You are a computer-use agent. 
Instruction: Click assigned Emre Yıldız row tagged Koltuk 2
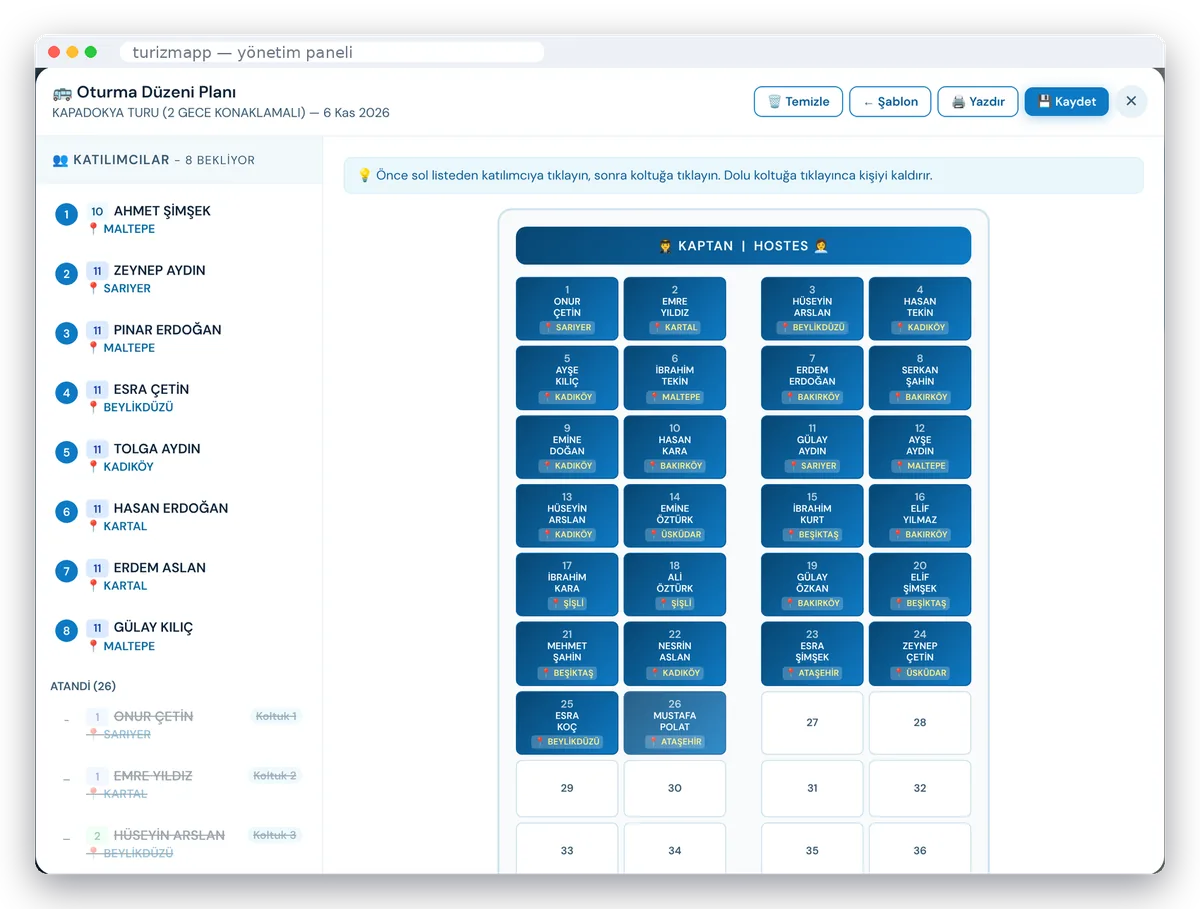(179, 784)
